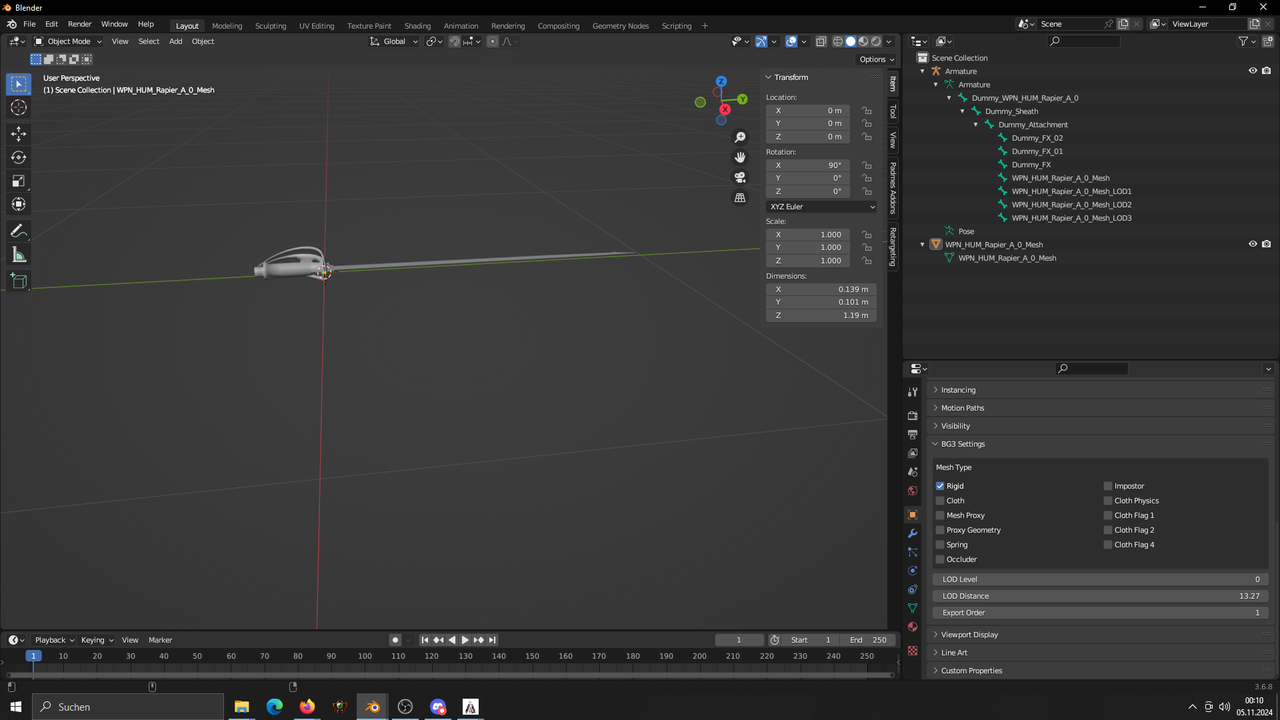Switch to the Shading workspace tab
The height and width of the screenshot is (720, 1280).
pyautogui.click(x=417, y=25)
